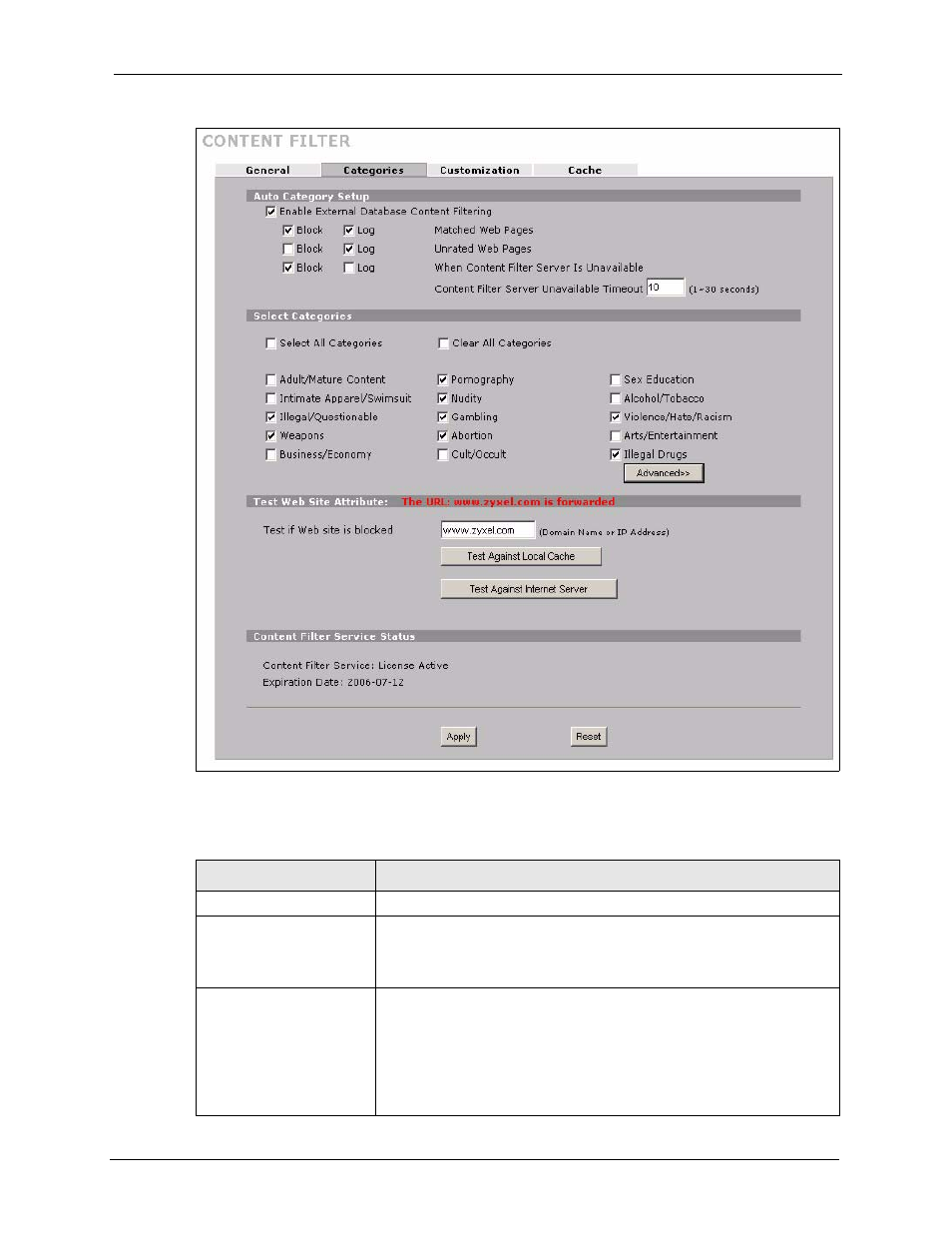Image resolution: width=952 pixels, height=1233 pixels.
Task: Enable the Alcohol/Tobacco category
Action: coord(616,399)
